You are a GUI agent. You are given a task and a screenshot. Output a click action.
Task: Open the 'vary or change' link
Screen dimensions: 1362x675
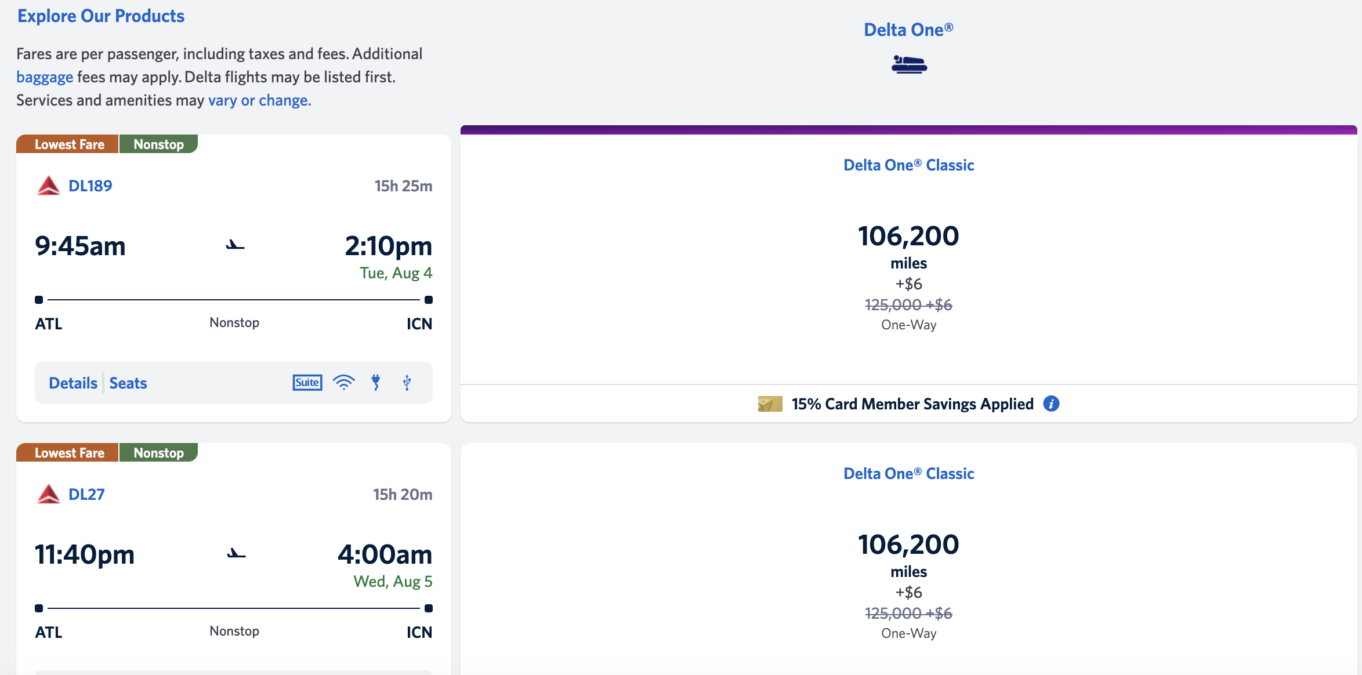click(x=259, y=100)
